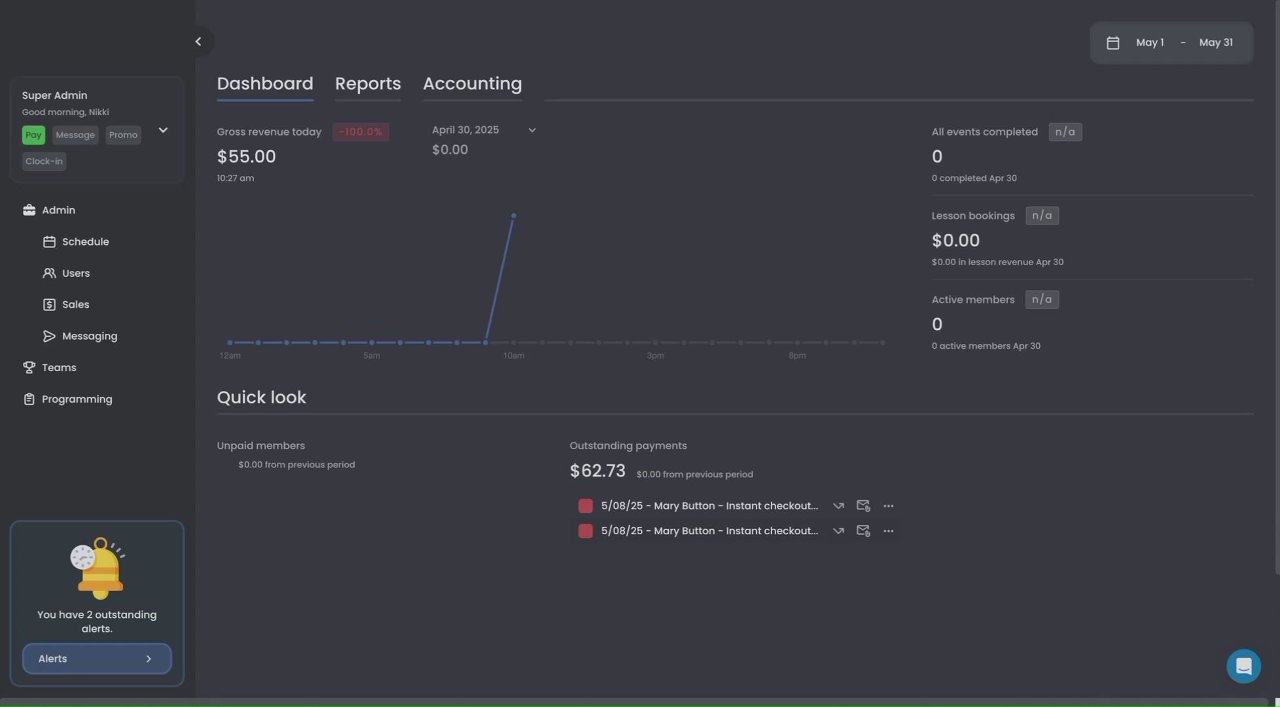Open the Alerts button

point(97,659)
